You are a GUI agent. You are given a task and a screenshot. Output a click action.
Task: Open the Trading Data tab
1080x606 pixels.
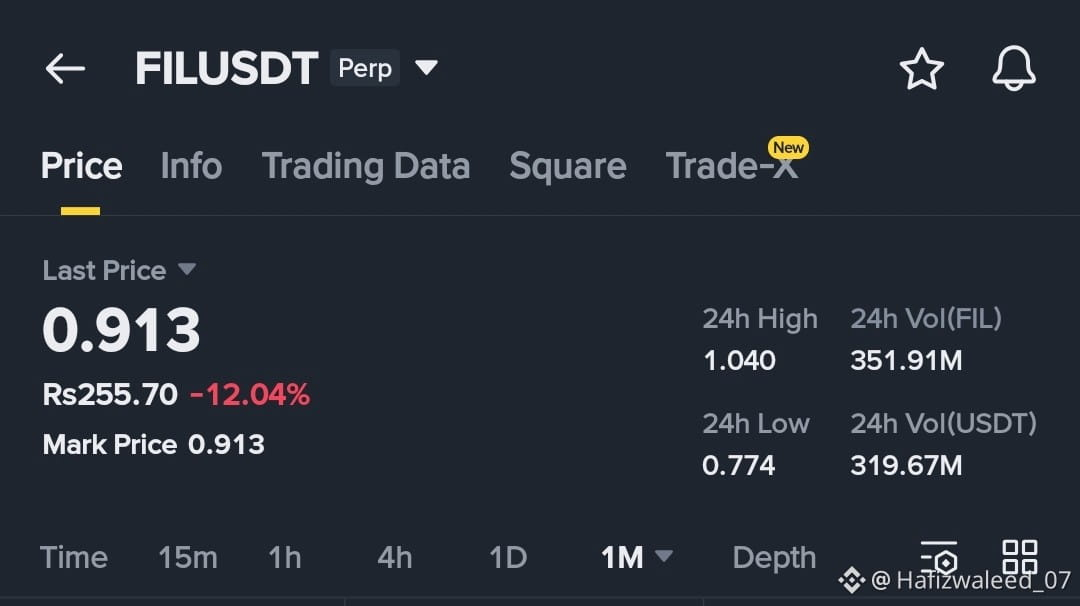pos(365,166)
